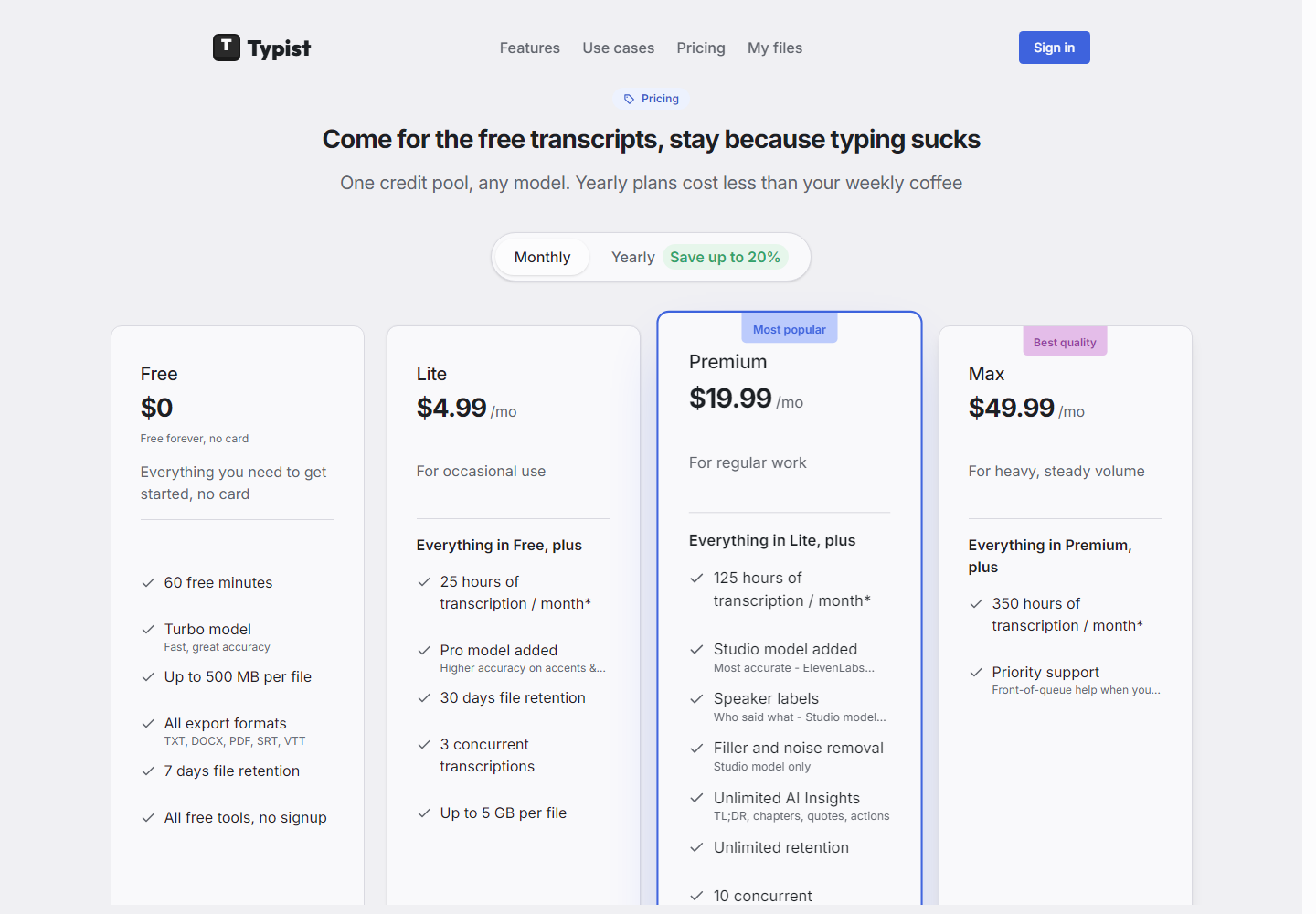
Task: Click the Priority support feature text
Action: [1045, 672]
